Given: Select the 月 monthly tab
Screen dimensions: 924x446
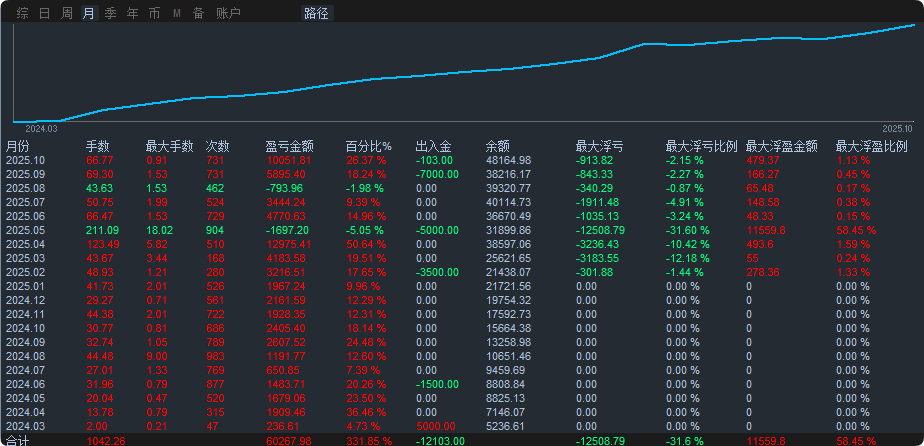Looking at the screenshot, I should click(88, 13).
